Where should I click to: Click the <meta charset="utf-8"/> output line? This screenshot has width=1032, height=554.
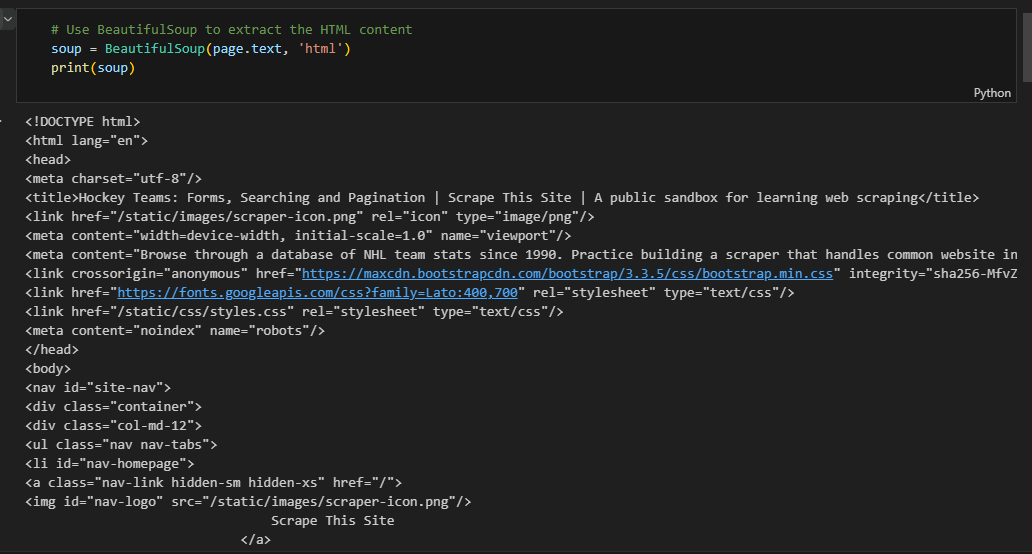pyautogui.click(x=113, y=178)
